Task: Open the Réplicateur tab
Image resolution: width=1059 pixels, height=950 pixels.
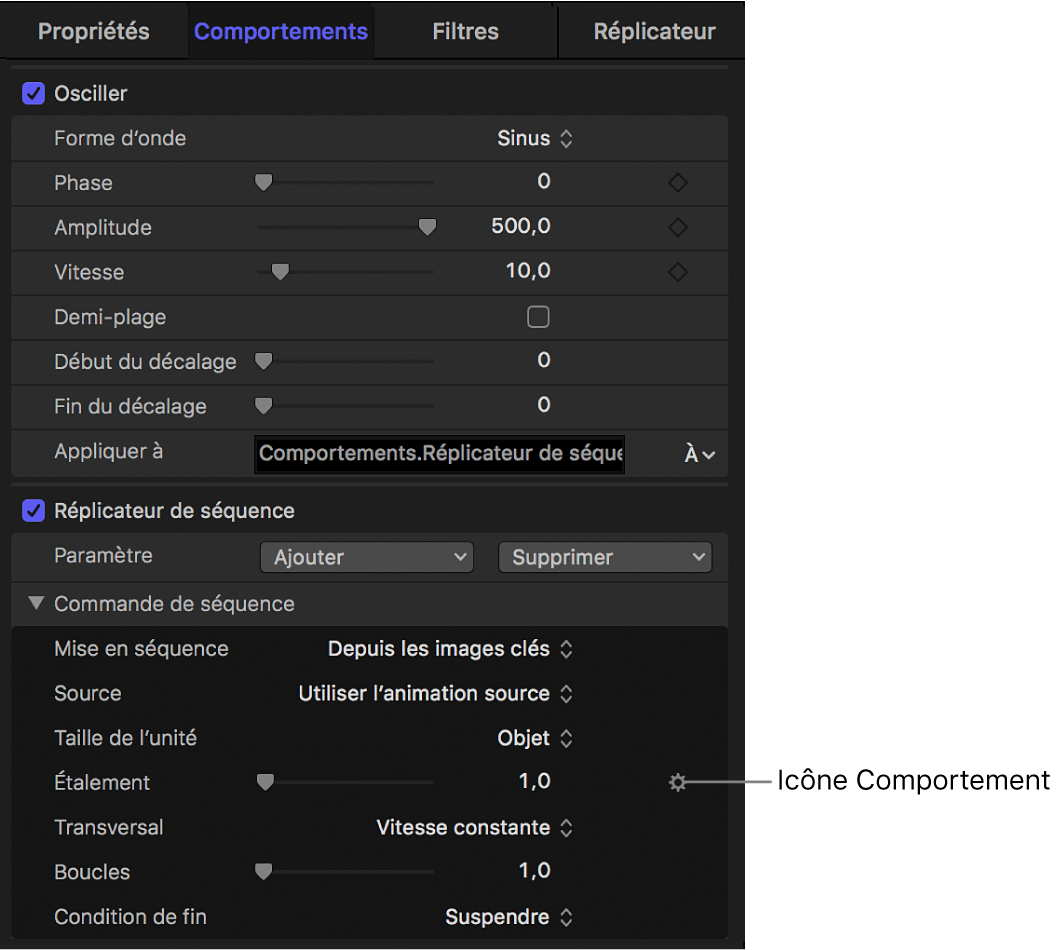Action: point(653,31)
